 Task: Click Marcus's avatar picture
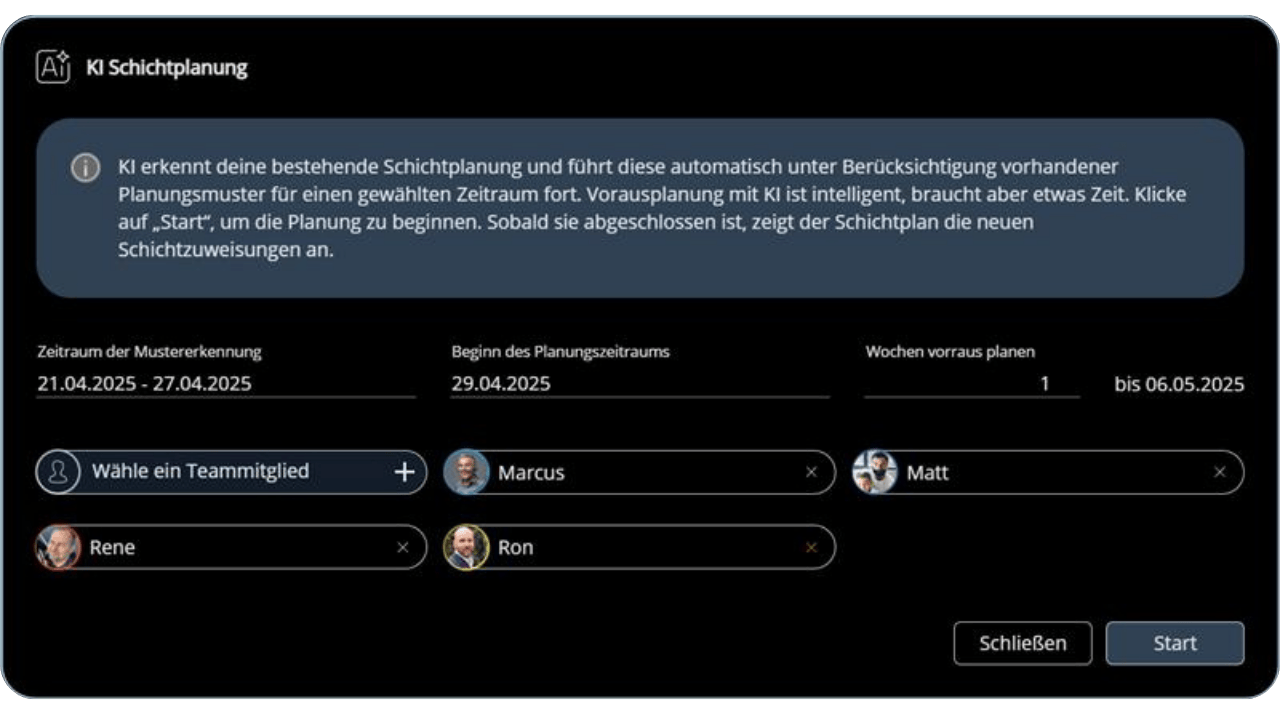click(x=466, y=472)
